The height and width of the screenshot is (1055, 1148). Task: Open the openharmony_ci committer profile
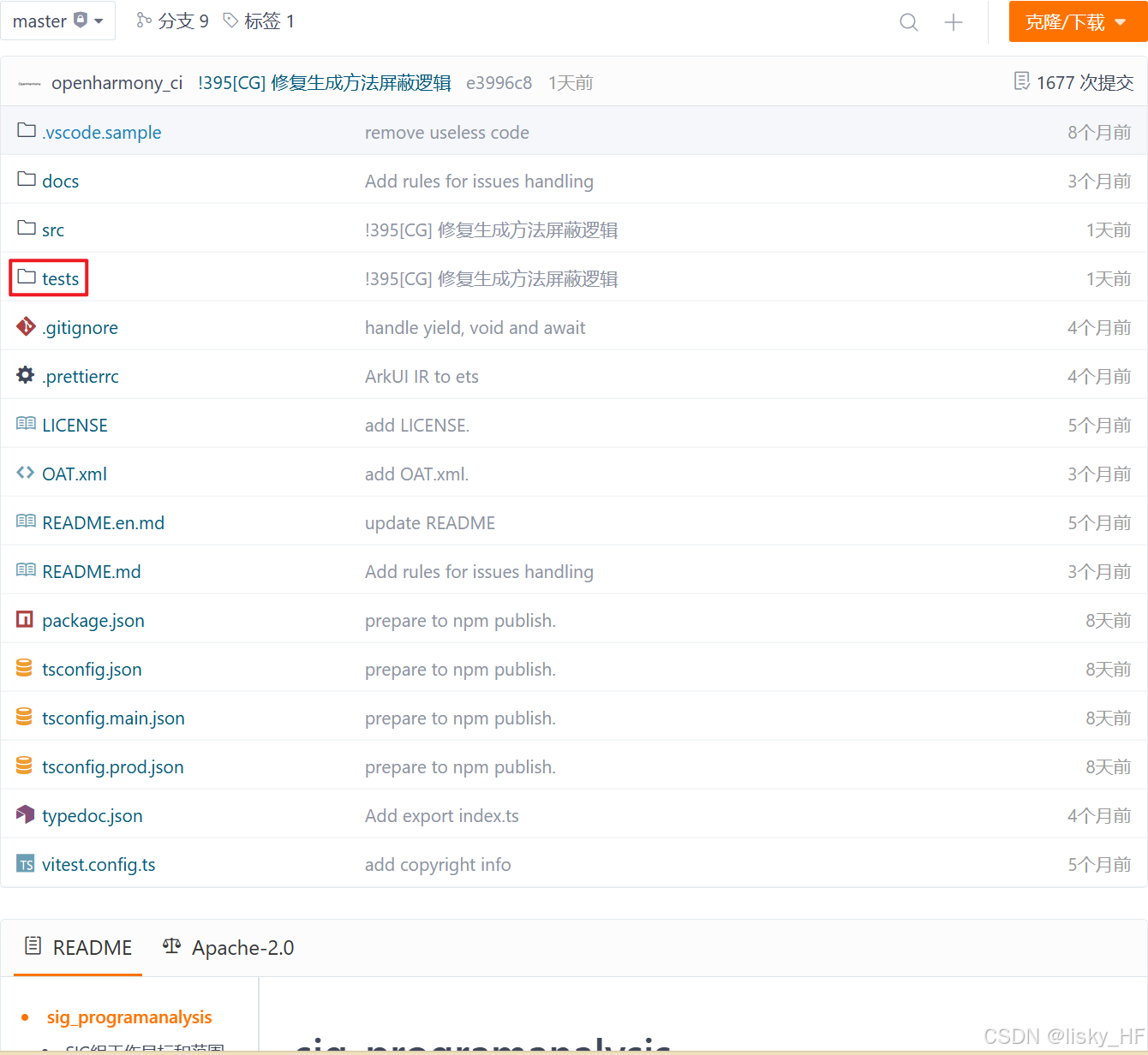click(x=117, y=82)
